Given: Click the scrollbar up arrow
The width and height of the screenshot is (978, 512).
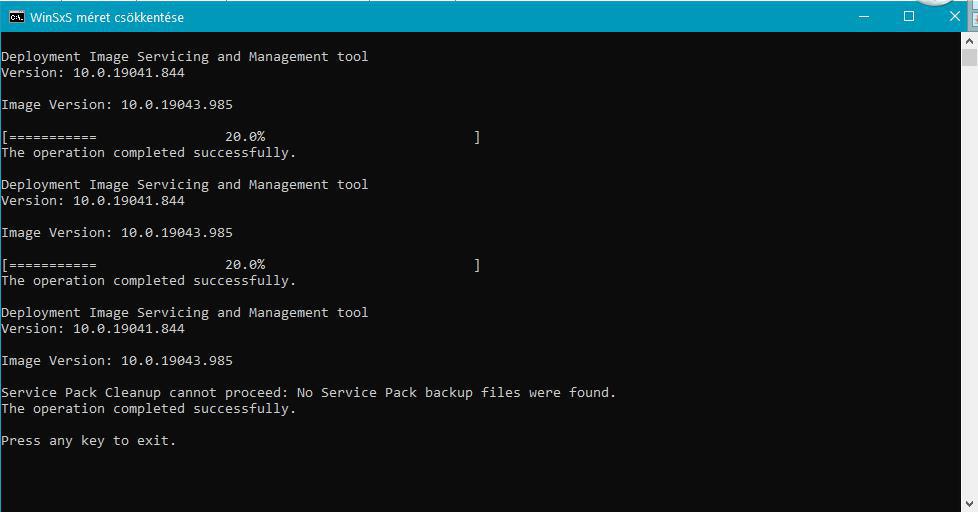Looking at the screenshot, I should 970,40.
